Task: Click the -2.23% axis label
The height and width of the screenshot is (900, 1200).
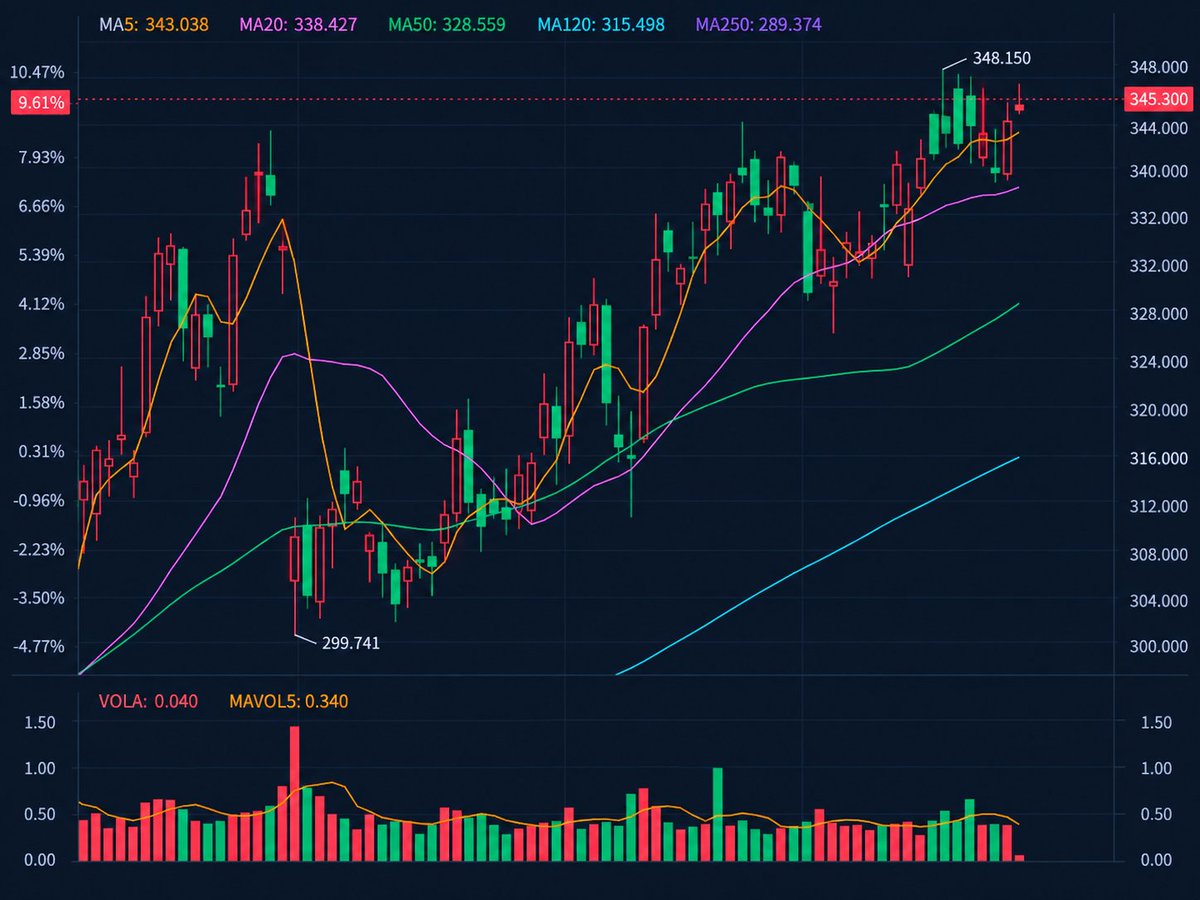Action: (38, 549)
